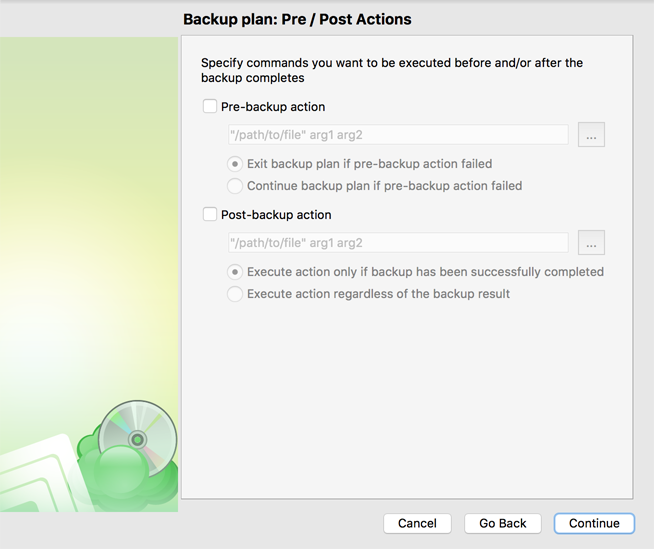This screenshot has width=654, height=549.
Task: Click the post-backup command path field
Action: 398,243
